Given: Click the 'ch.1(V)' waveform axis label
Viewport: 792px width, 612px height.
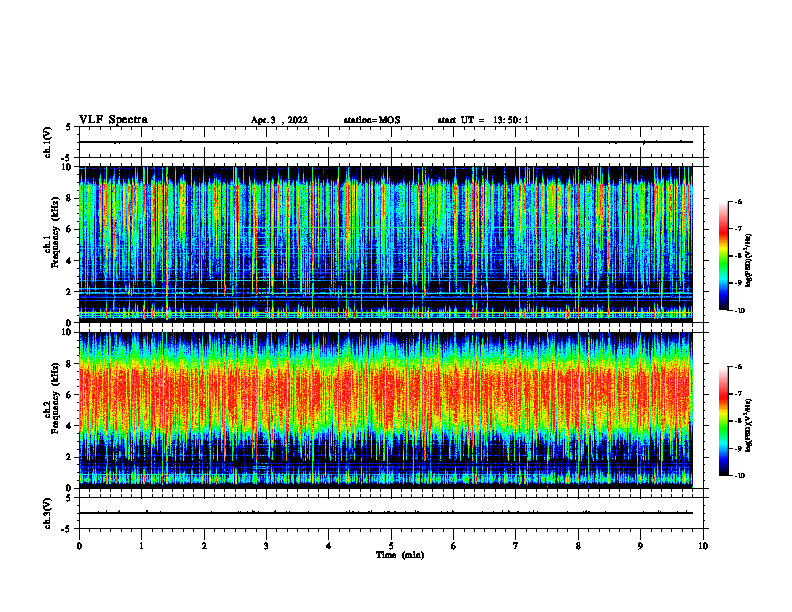Looking at the screenshot, I should (48, 142).
